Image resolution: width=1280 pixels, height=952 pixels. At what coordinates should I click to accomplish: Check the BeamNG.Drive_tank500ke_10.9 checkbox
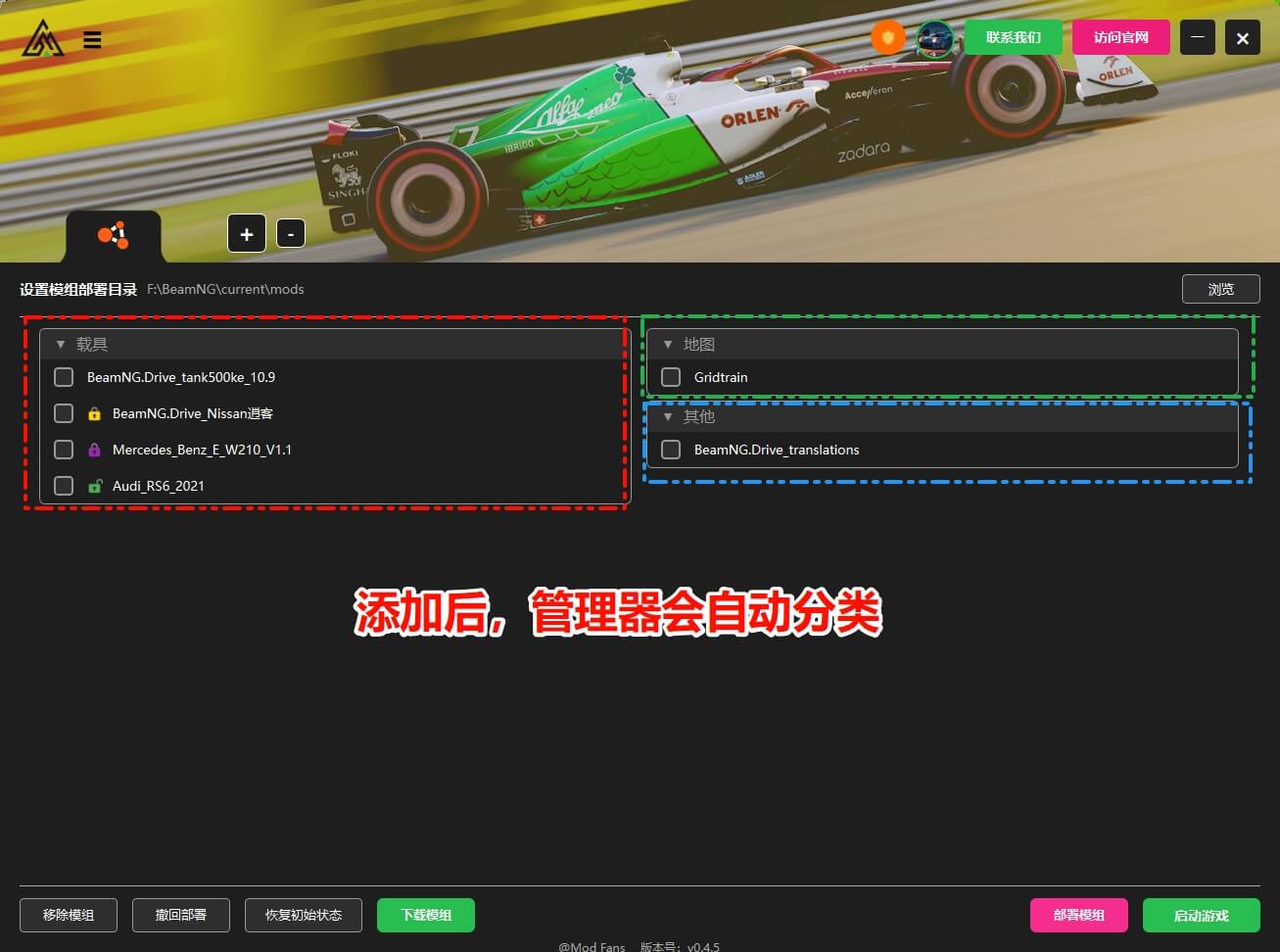[64, 377]
